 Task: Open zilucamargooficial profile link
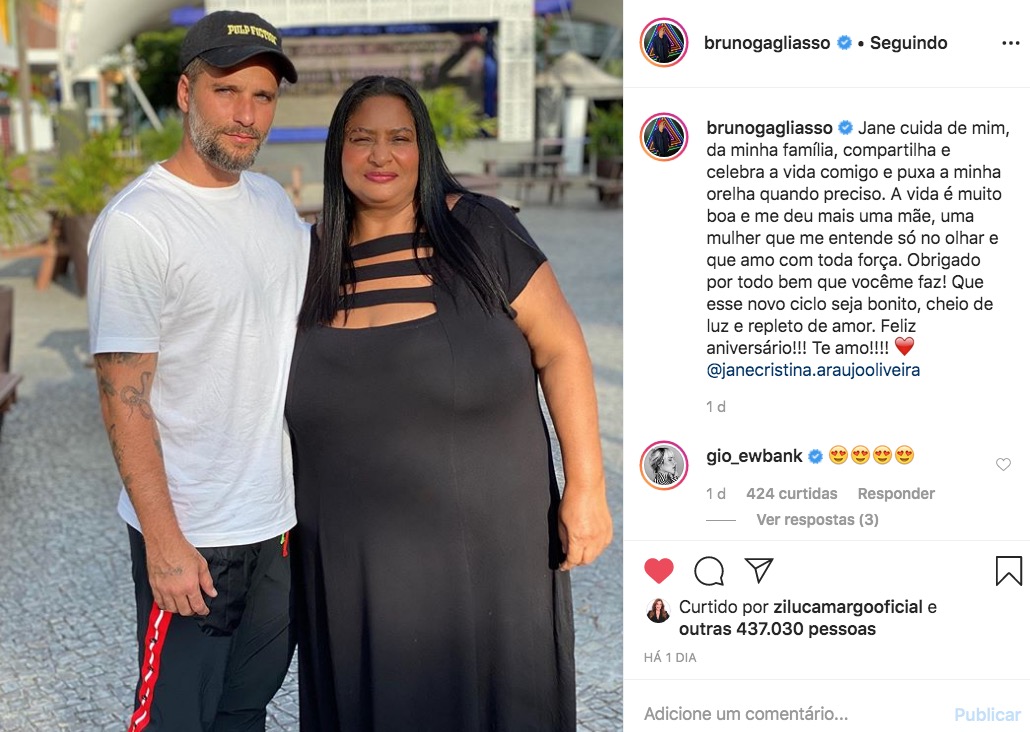point(848,607)
